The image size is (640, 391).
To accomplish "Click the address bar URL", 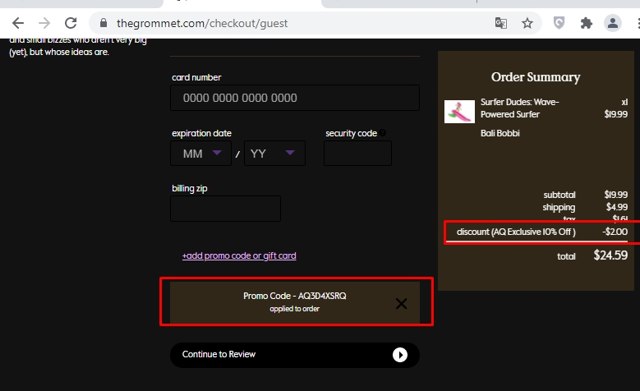I will (x=202, y=23).
